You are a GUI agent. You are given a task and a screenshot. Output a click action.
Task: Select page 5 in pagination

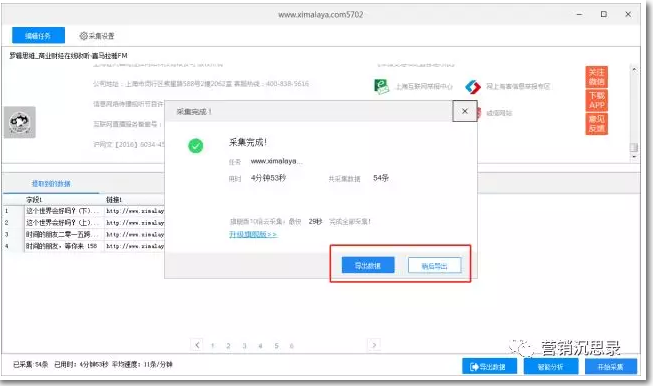coord(276,346)
